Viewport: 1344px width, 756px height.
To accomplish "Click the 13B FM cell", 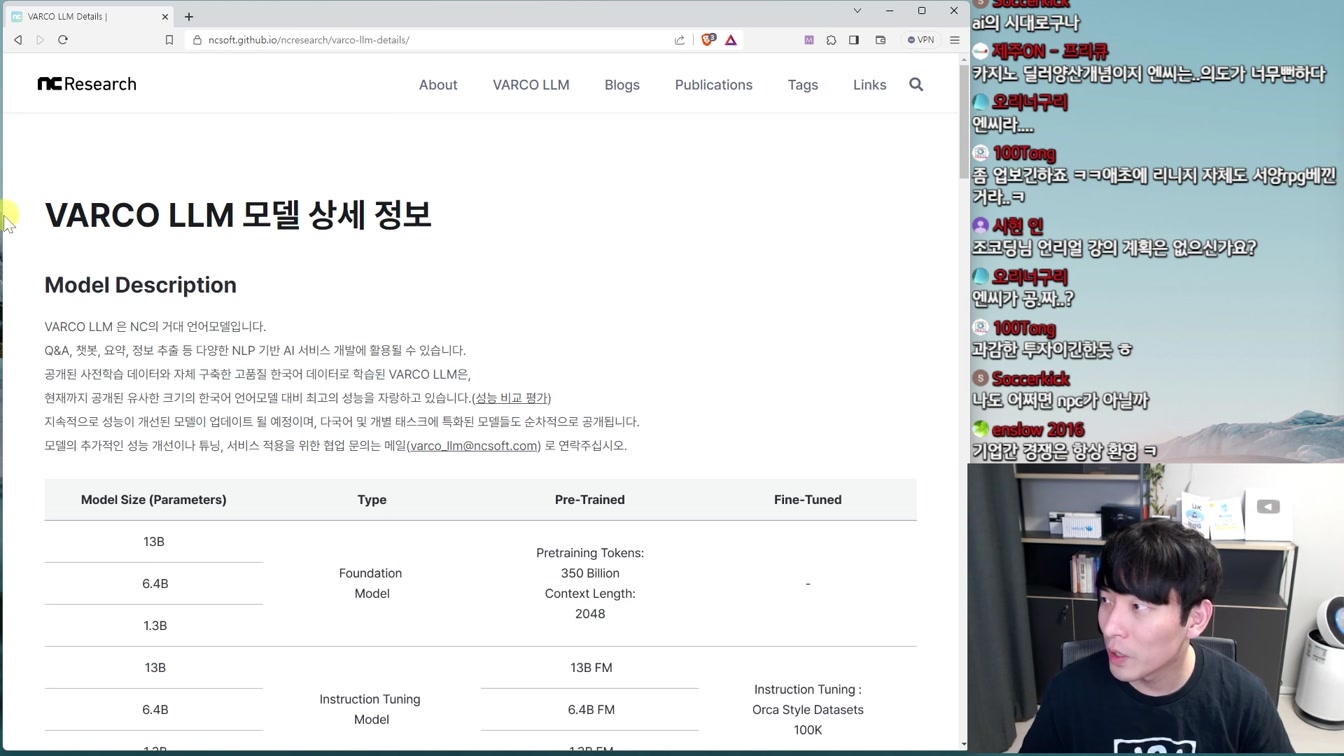I will 591,668.
